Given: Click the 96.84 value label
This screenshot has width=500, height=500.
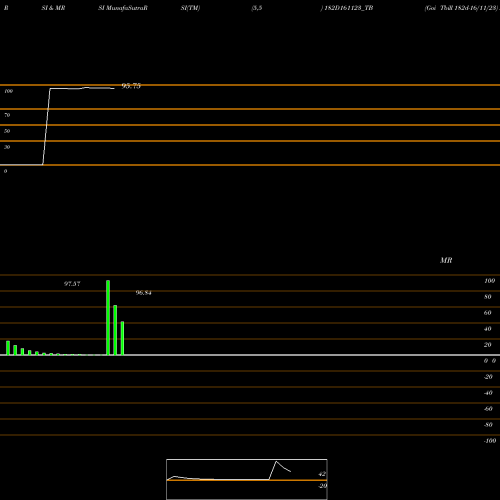Looking at the screenshot, I should tap(143, 293).
